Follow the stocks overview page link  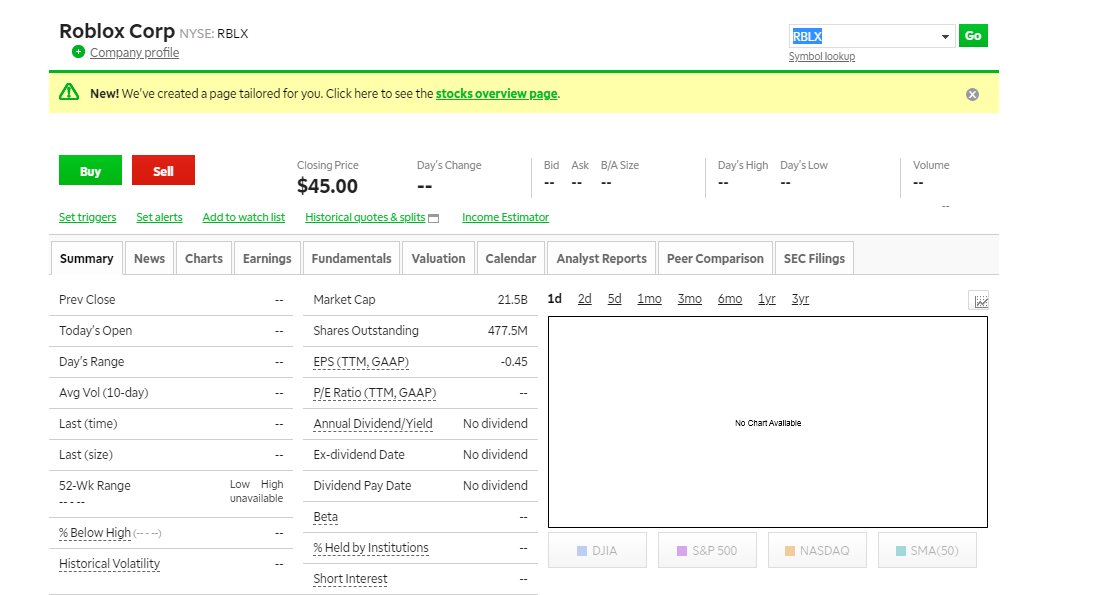pyautogui.click(x=496, y=93)
